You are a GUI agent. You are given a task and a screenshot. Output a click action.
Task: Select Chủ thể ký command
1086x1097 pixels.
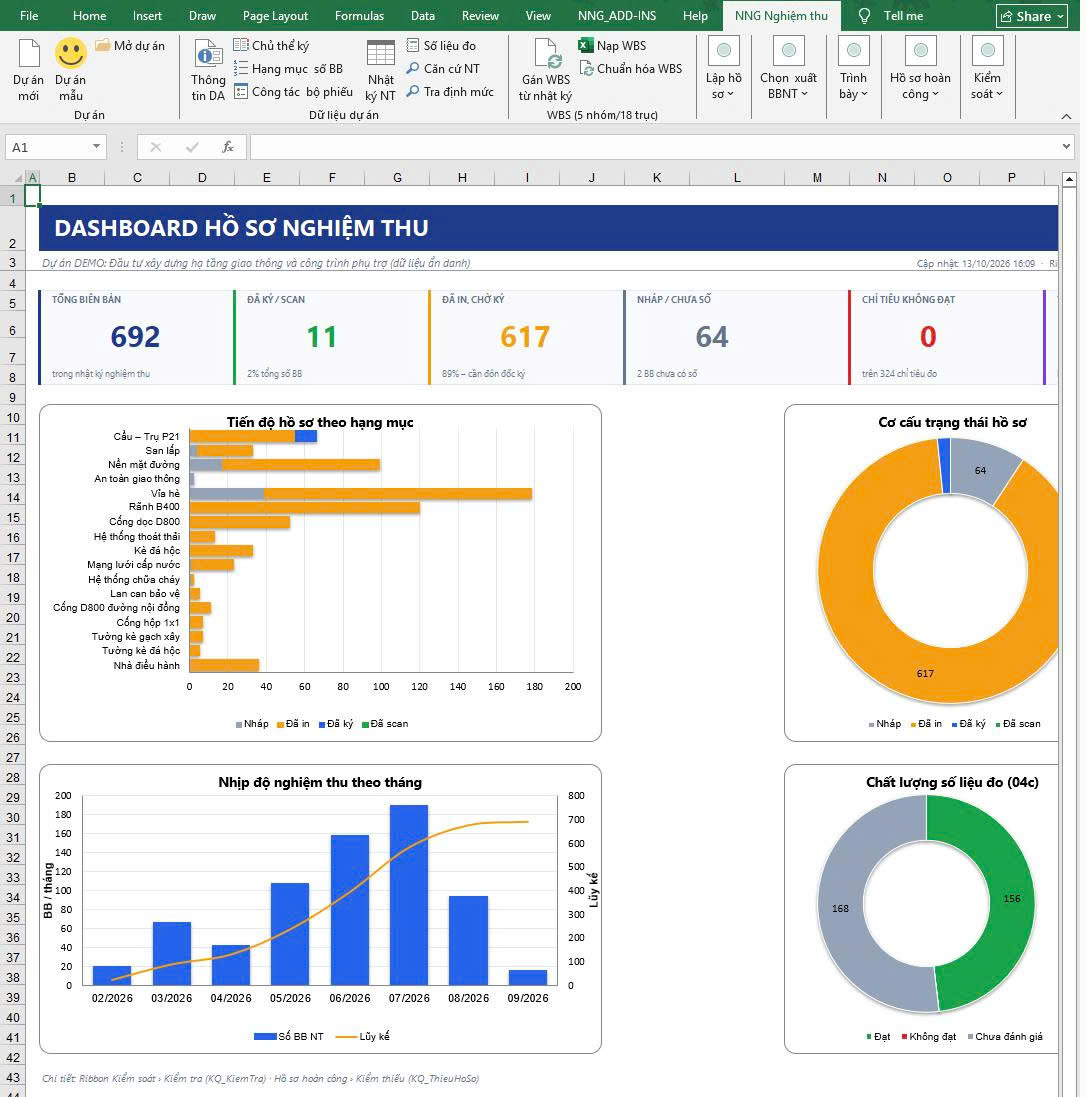coord(272,45)
